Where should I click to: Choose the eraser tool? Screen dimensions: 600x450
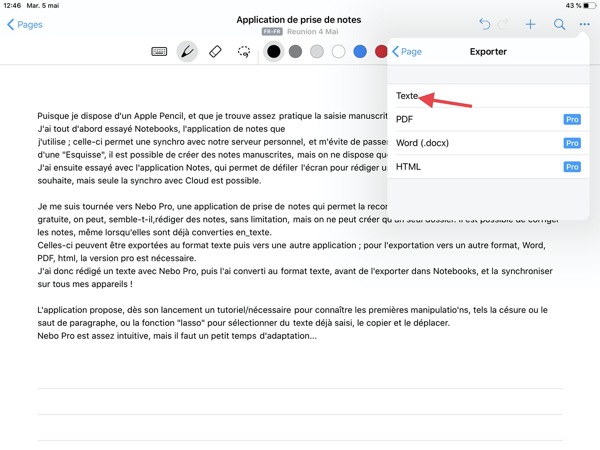215,52
